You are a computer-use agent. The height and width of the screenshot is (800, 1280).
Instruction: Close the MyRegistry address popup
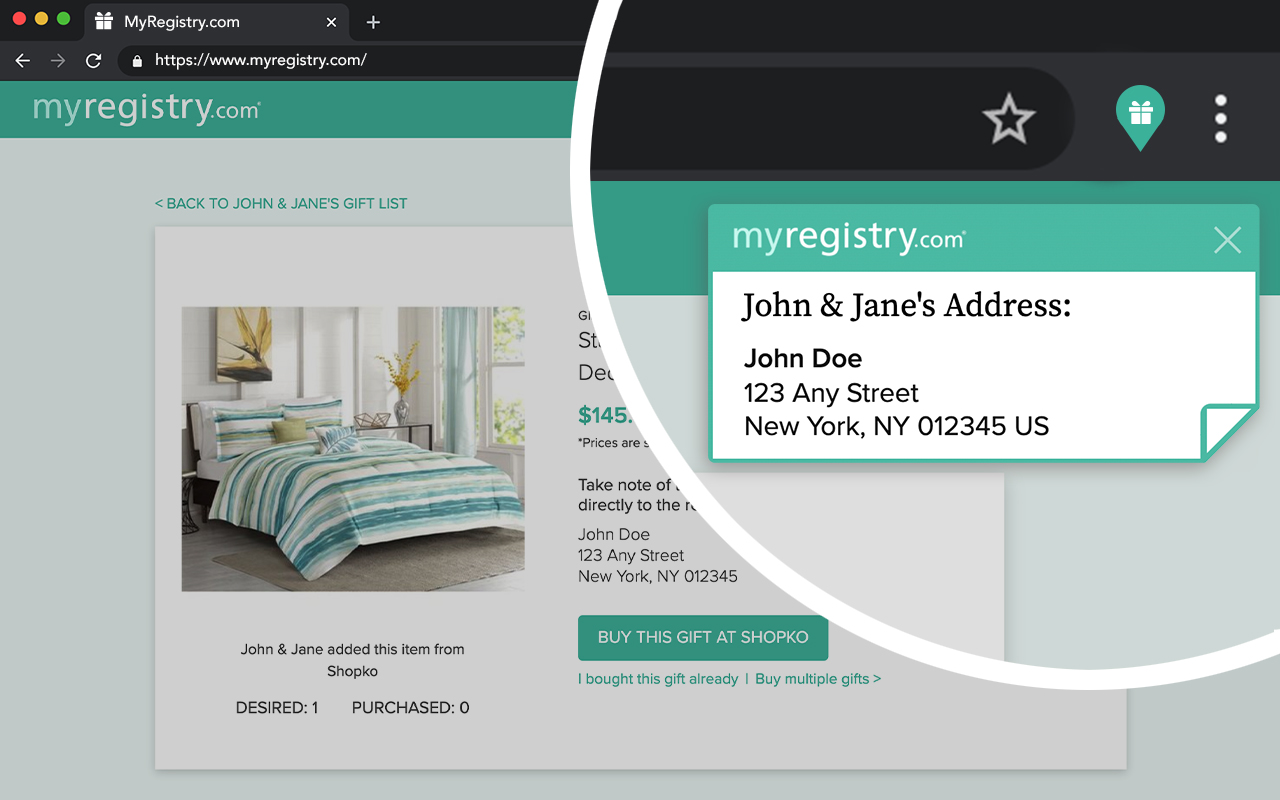click(x=1227, y=240)
